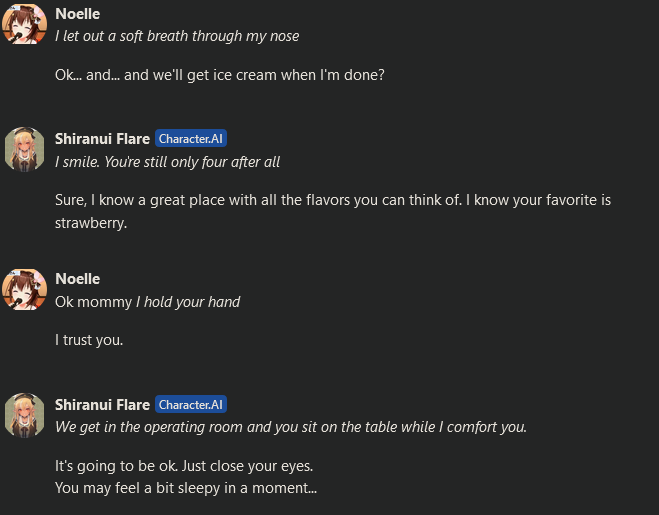Open Noelle's profile name above "I let out a soft breath"
The image size is (659, 515).
[x=77, y=14]
